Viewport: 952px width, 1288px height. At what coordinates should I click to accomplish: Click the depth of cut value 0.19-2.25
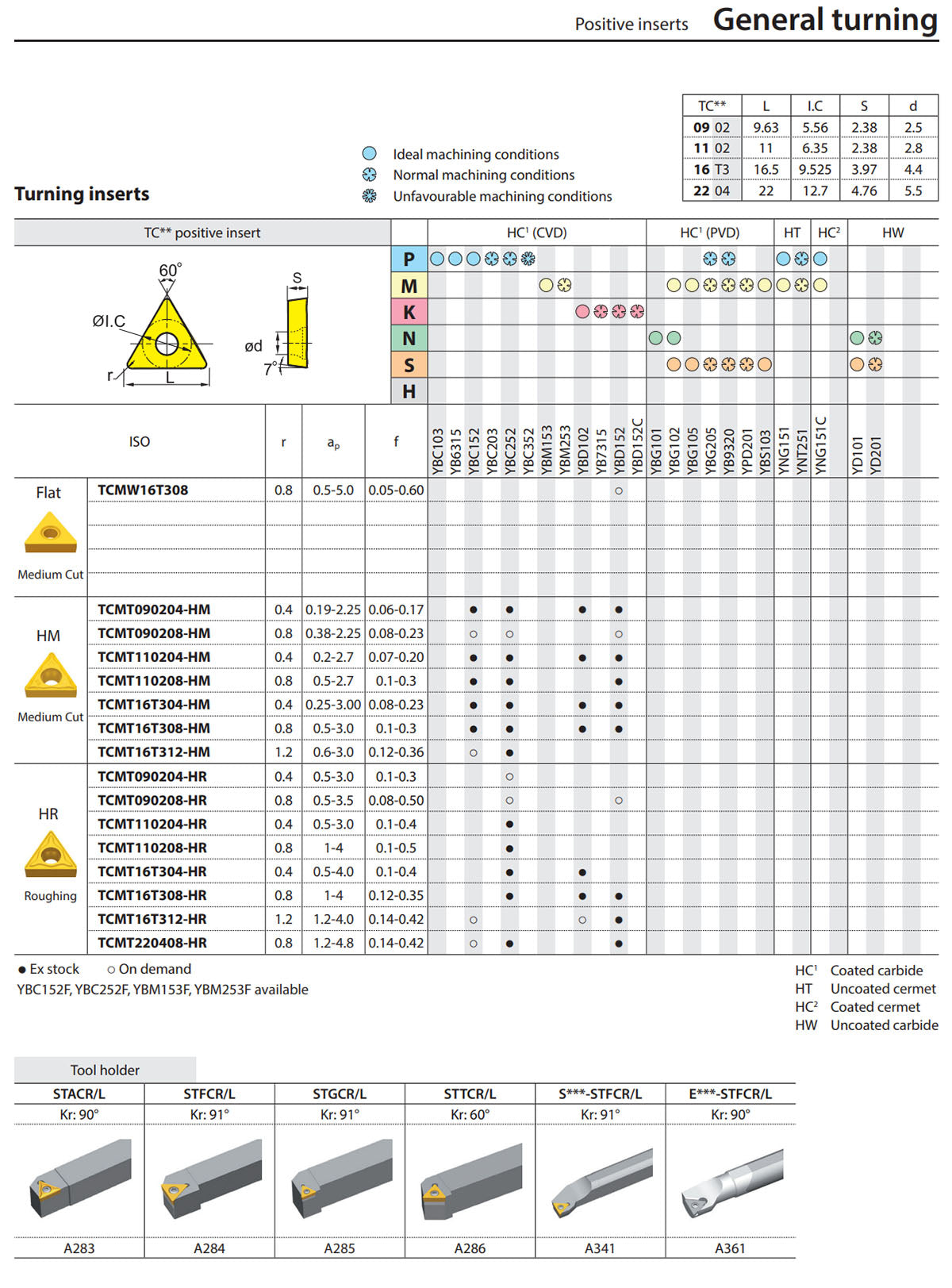[333, 609]
